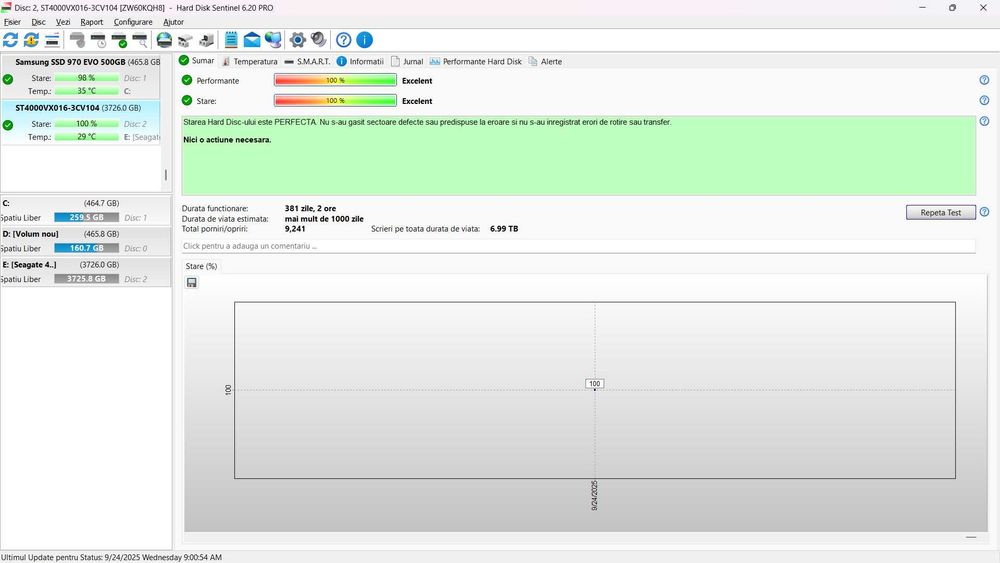Screen dimensions: 1000x563
Task: Open the Configurare menu
Action: point(133,22)
